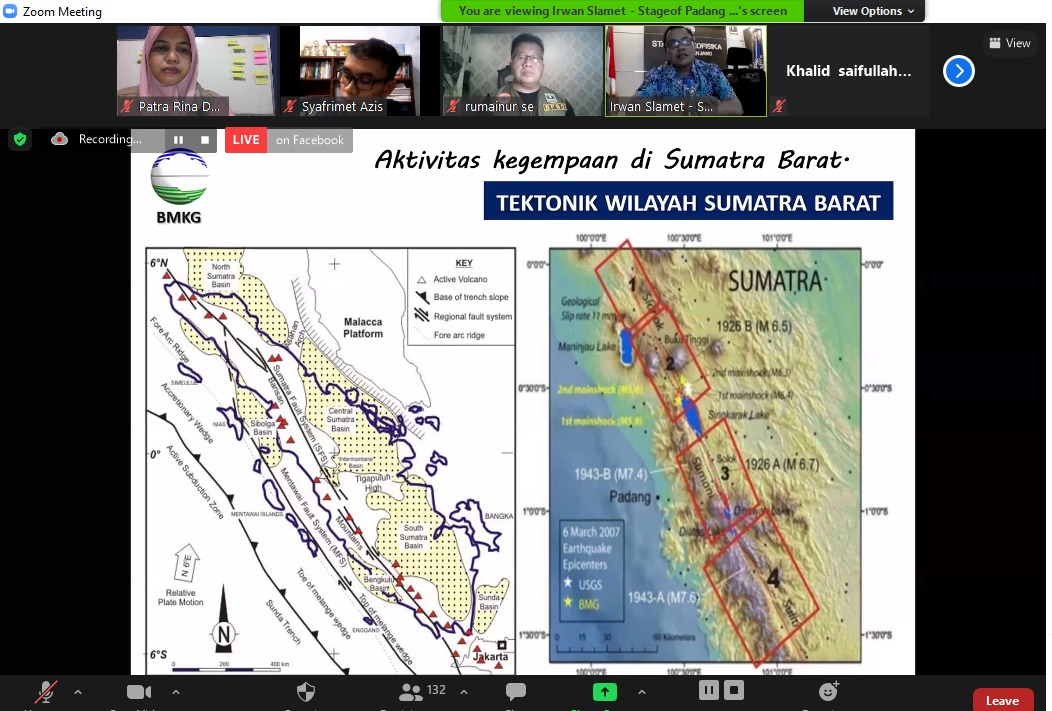The width and height of the screenshot is (1052, 711).
Task: Open the Security shield menu
Action: (306, 692)
